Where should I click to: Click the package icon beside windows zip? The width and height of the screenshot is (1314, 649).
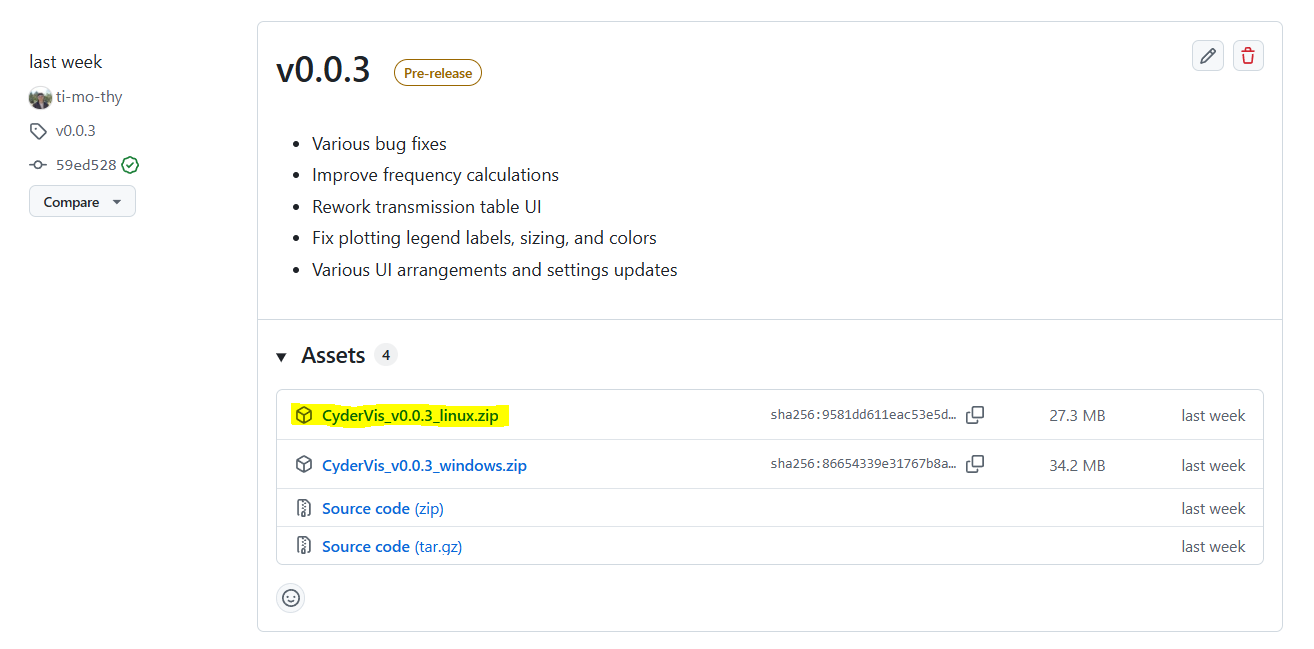pos(304,465)
